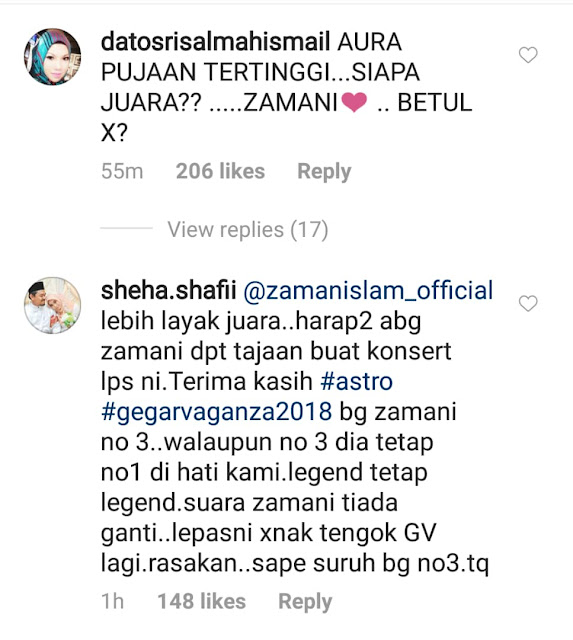The height and width of the screenshot is (640, 573).
Task: Reply to datosrisalmahismail's comment
Action: pos(324,171)
